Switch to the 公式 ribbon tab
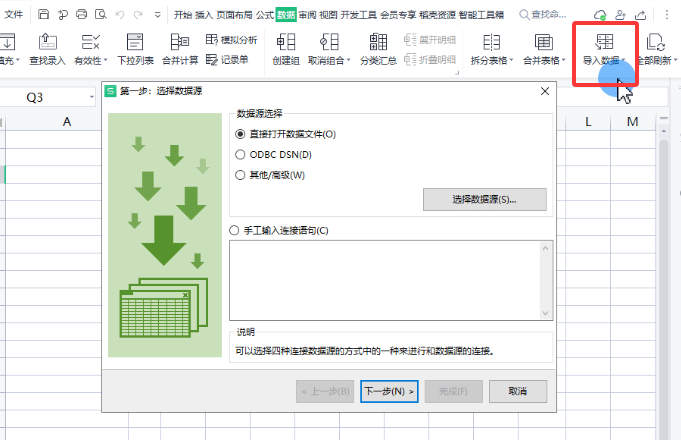Image resolution: width=681 pixels, height=442 pixels. tap(264, 15)
